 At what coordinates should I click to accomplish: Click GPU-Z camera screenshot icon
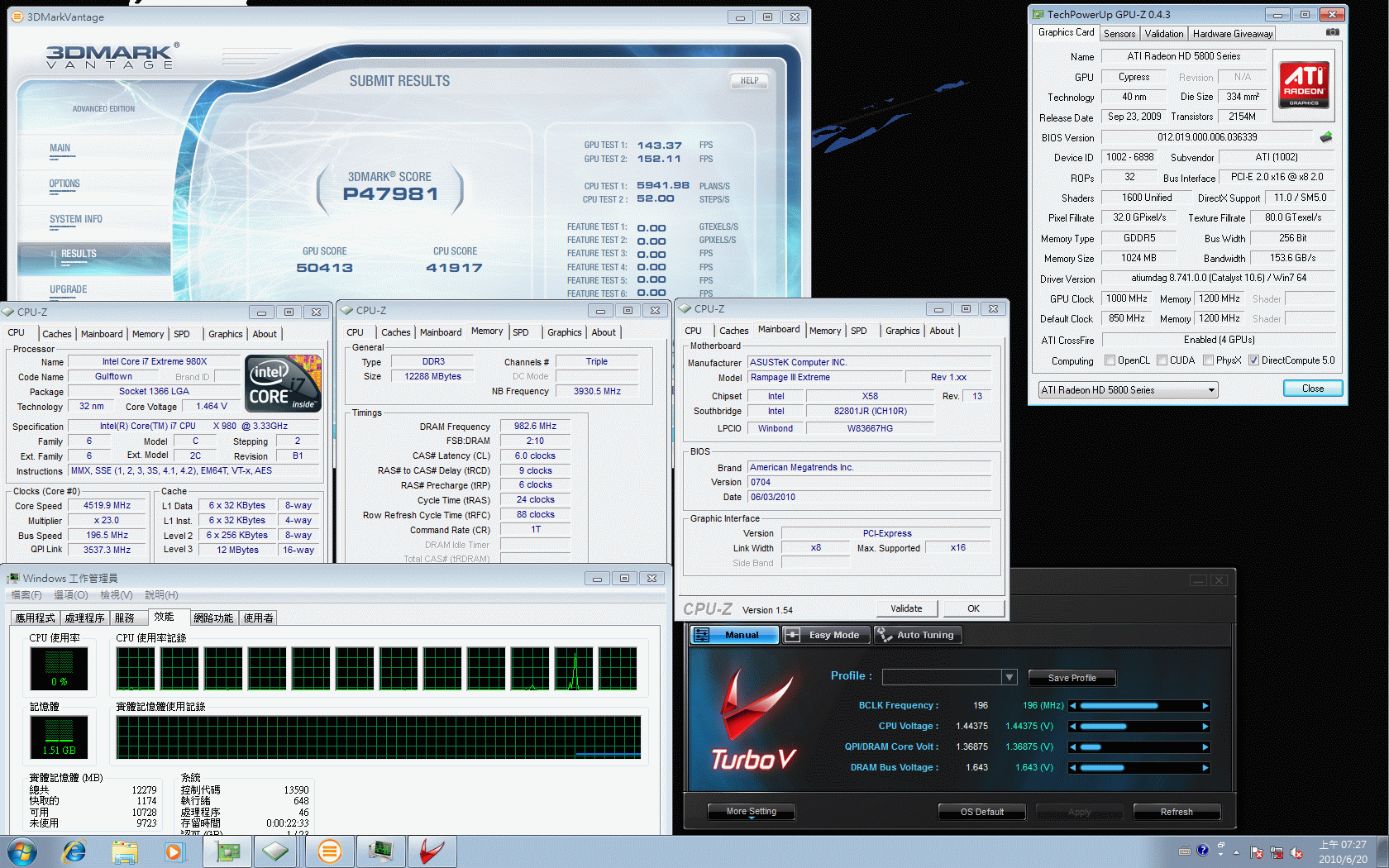tap(1333, 32)
